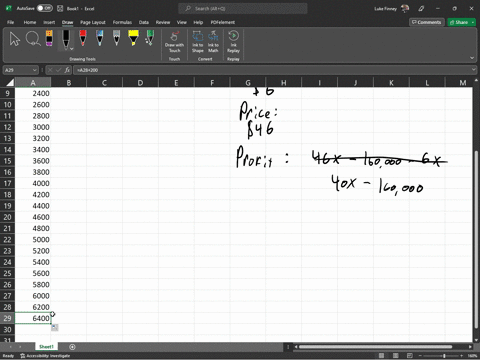This screenshot has width=480, height=360.
Task: Open the Comments pane
Action: 427,22
